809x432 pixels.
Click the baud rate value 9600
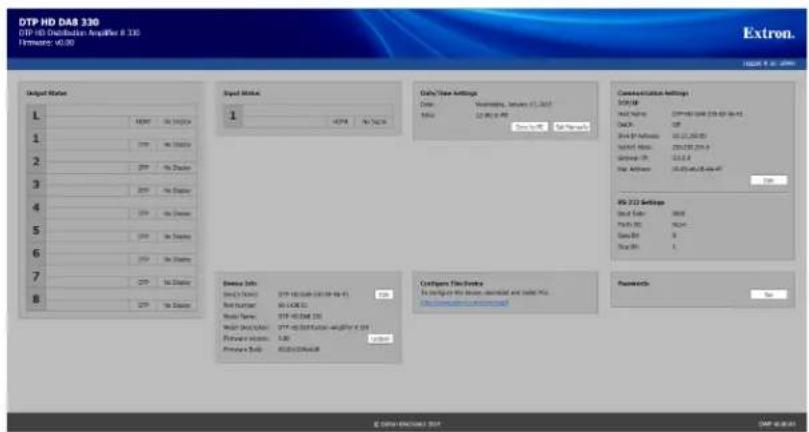point(678,213)
